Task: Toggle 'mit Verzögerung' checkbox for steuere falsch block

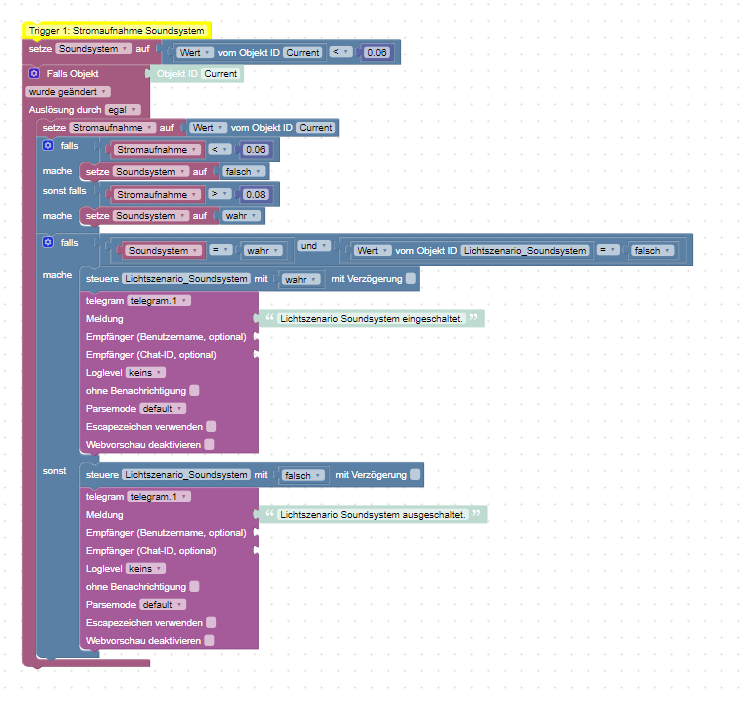Action: [415, 474]
